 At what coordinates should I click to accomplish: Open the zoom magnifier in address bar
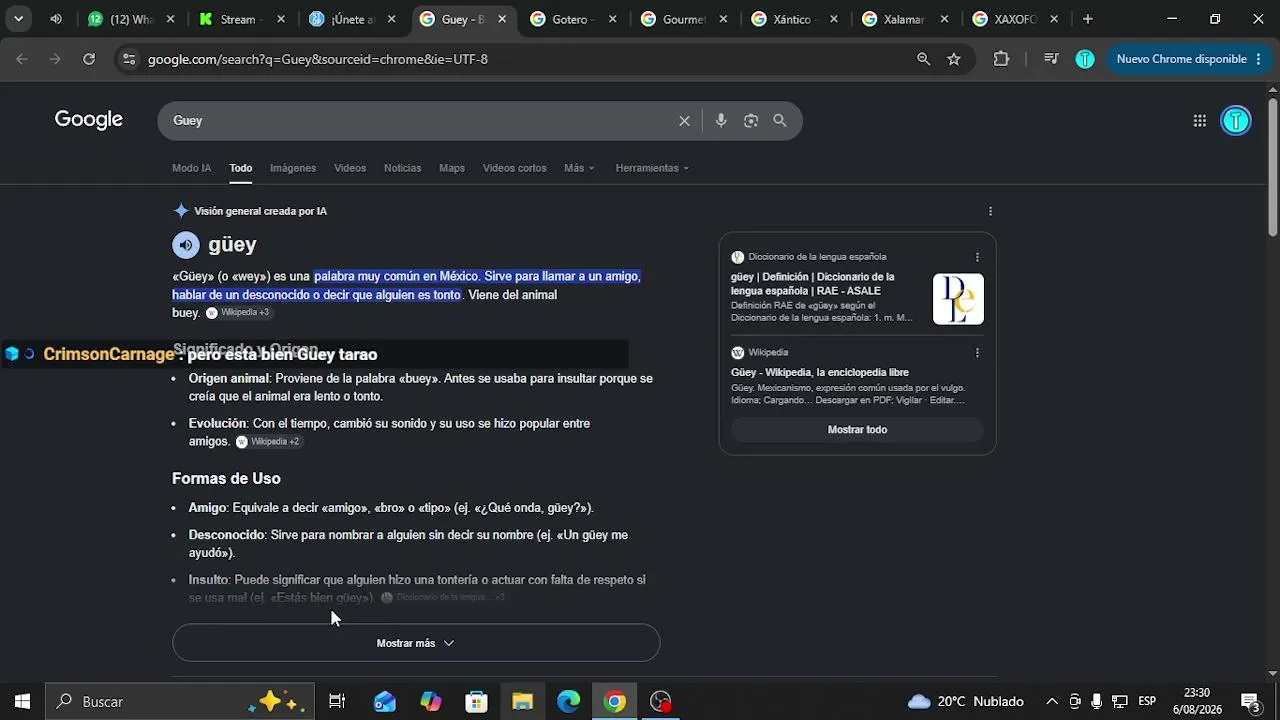pos(924,59)
